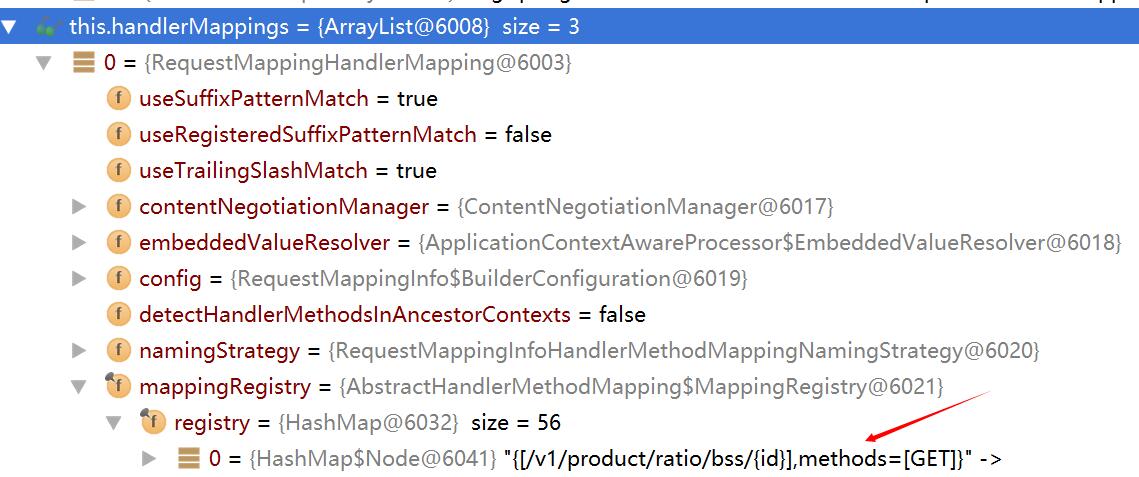Screen dimensions: 1139x477
Task: Click field icon beside useRegisteredSuffixPatternMatch
Action: click(119, 134)
